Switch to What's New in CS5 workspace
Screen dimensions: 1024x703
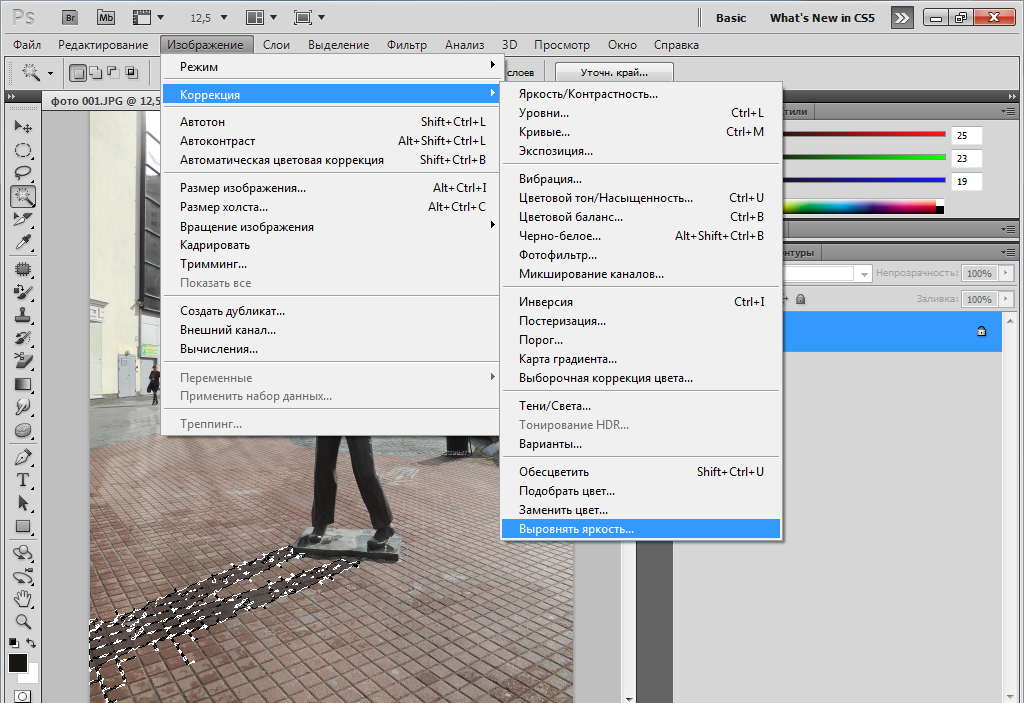click(x=822, y=18)
